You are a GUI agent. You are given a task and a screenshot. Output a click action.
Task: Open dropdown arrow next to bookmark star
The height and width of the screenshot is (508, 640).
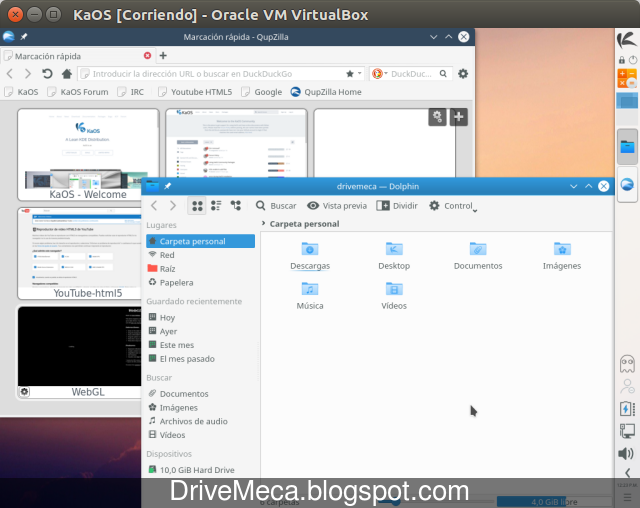[x=360, y=73]
